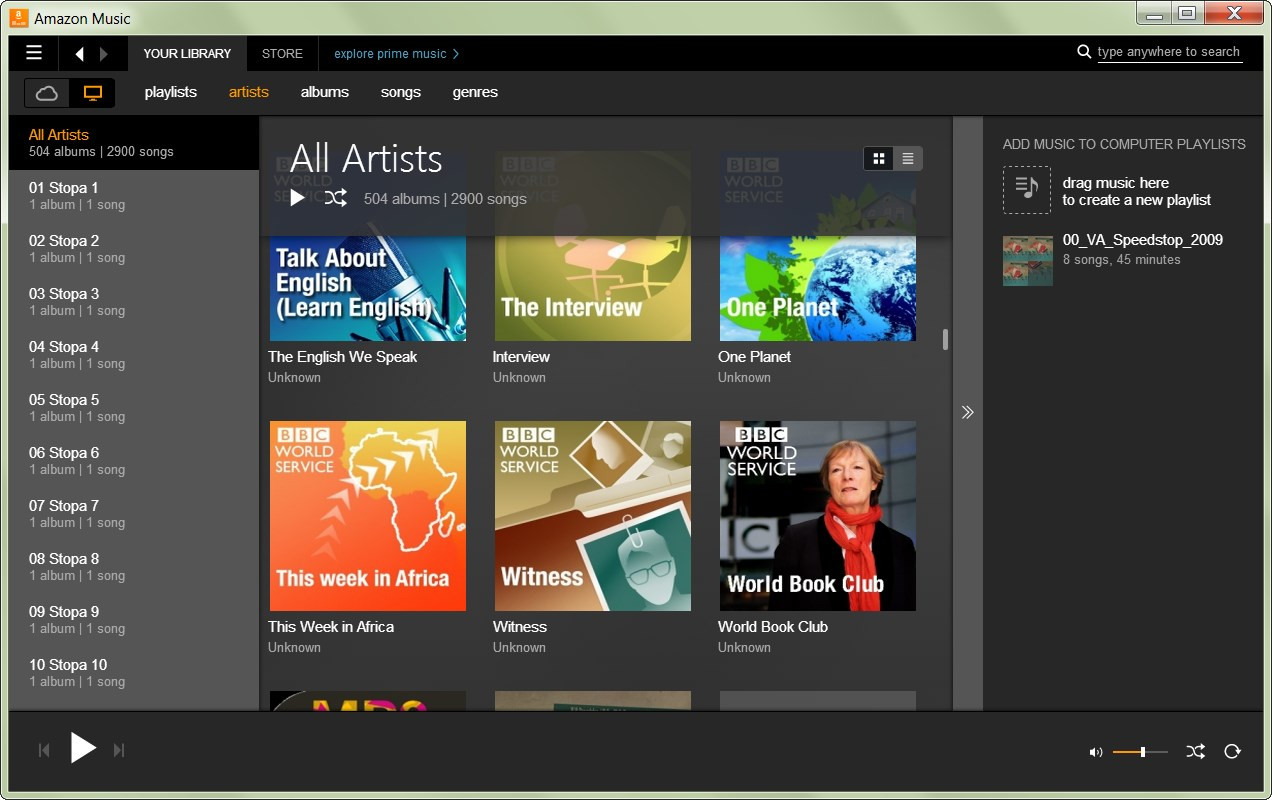1272x800 pixels.
Task: Click The English We Speak title
Action: point(342,357)
